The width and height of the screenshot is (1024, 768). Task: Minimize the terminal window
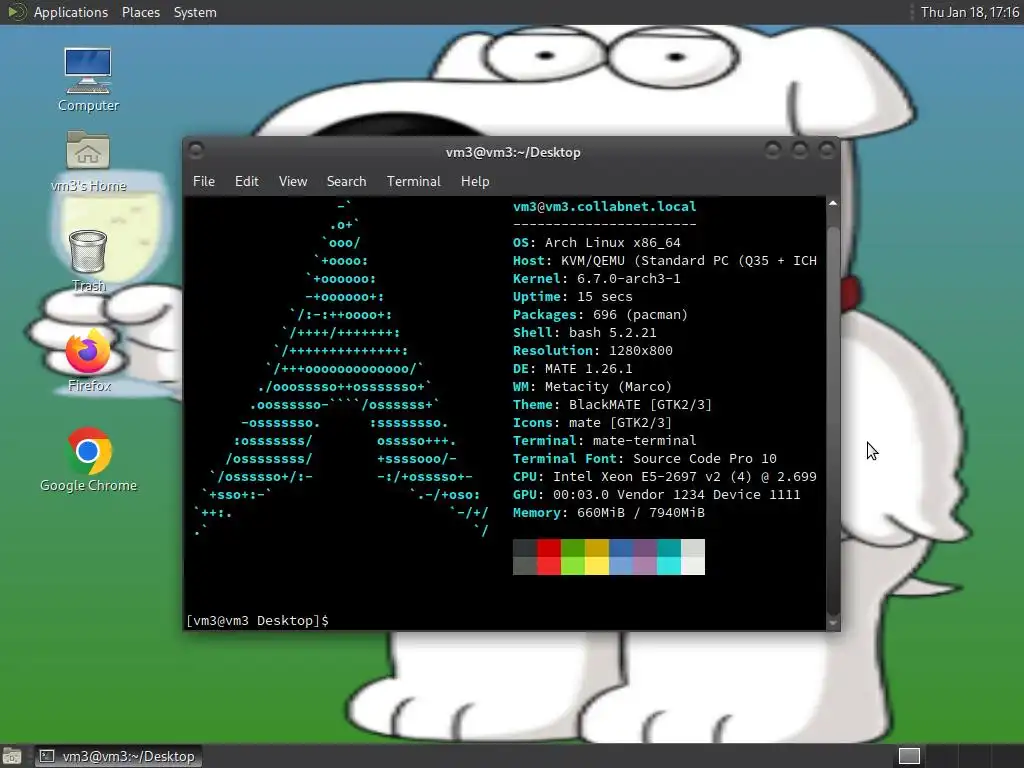773,151
